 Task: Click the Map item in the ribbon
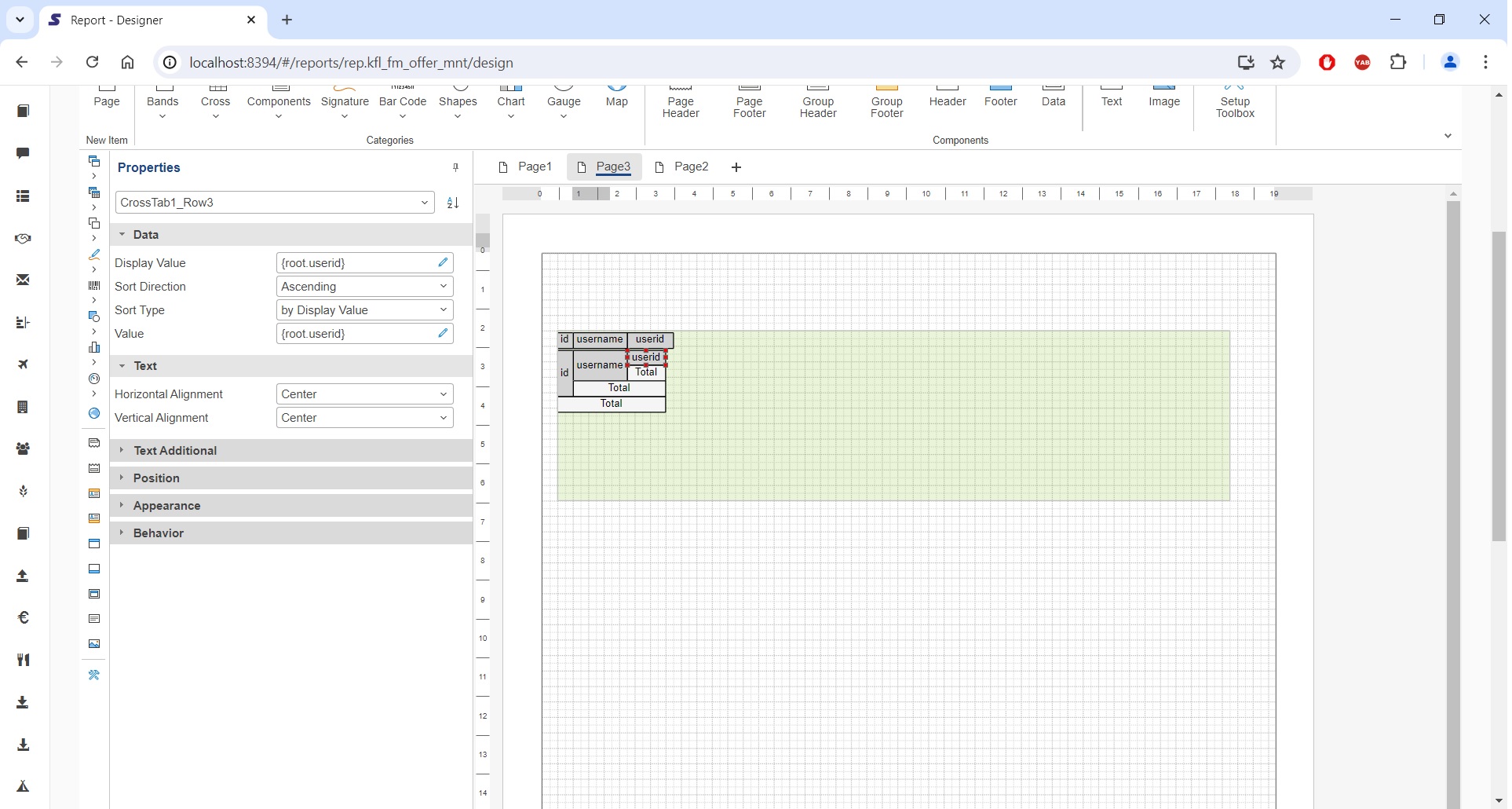click(617, 97)
